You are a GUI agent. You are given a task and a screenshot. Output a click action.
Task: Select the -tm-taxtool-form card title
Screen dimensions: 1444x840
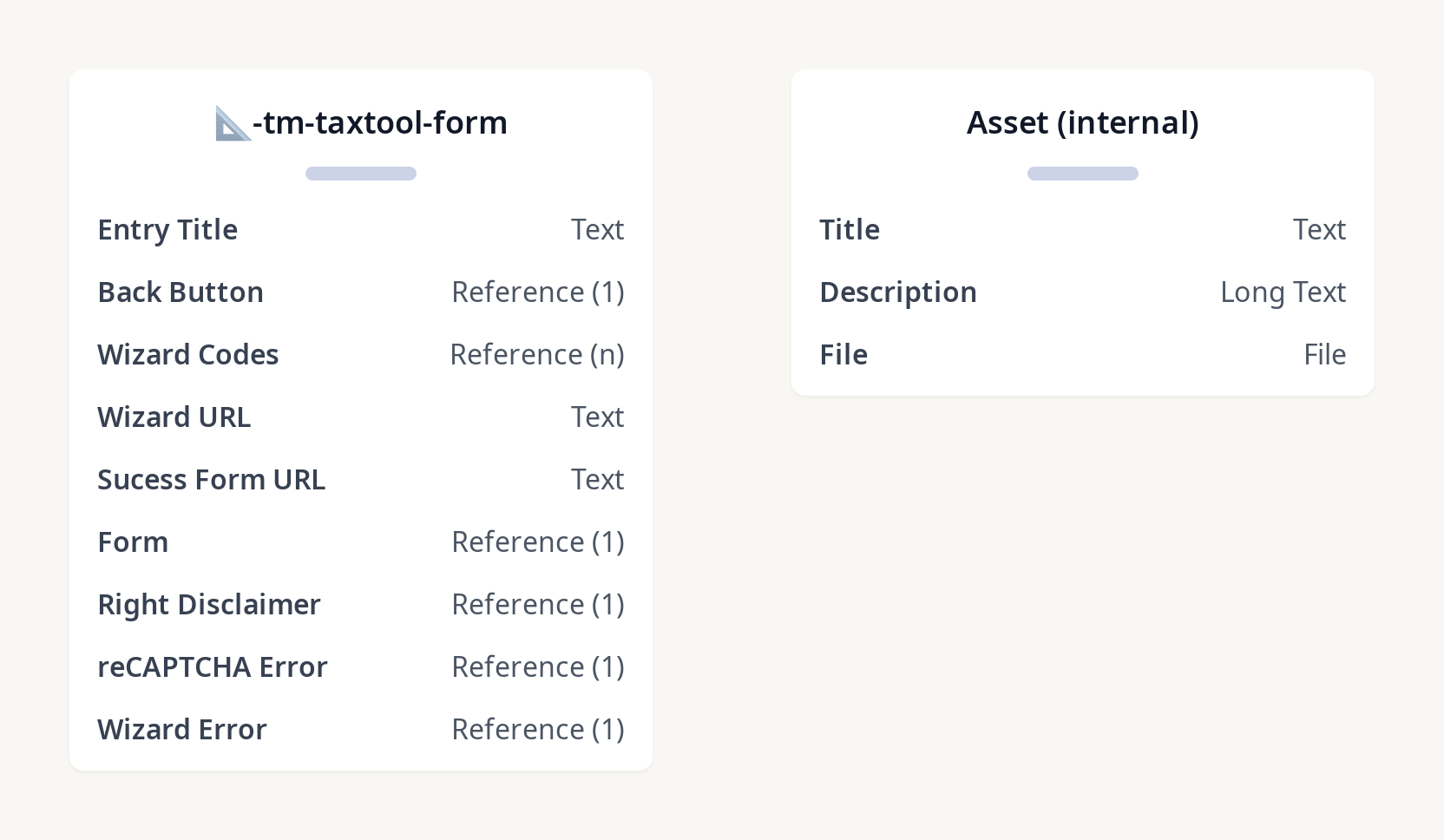pyautogui.click(x=379, y=123)
